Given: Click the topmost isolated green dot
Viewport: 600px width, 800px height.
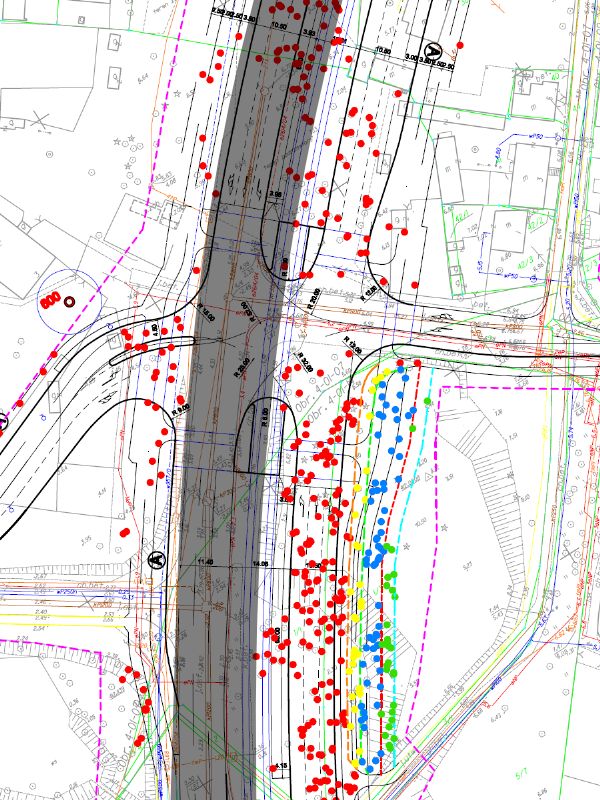Looking at the screenshot, I should coord(427,401).
